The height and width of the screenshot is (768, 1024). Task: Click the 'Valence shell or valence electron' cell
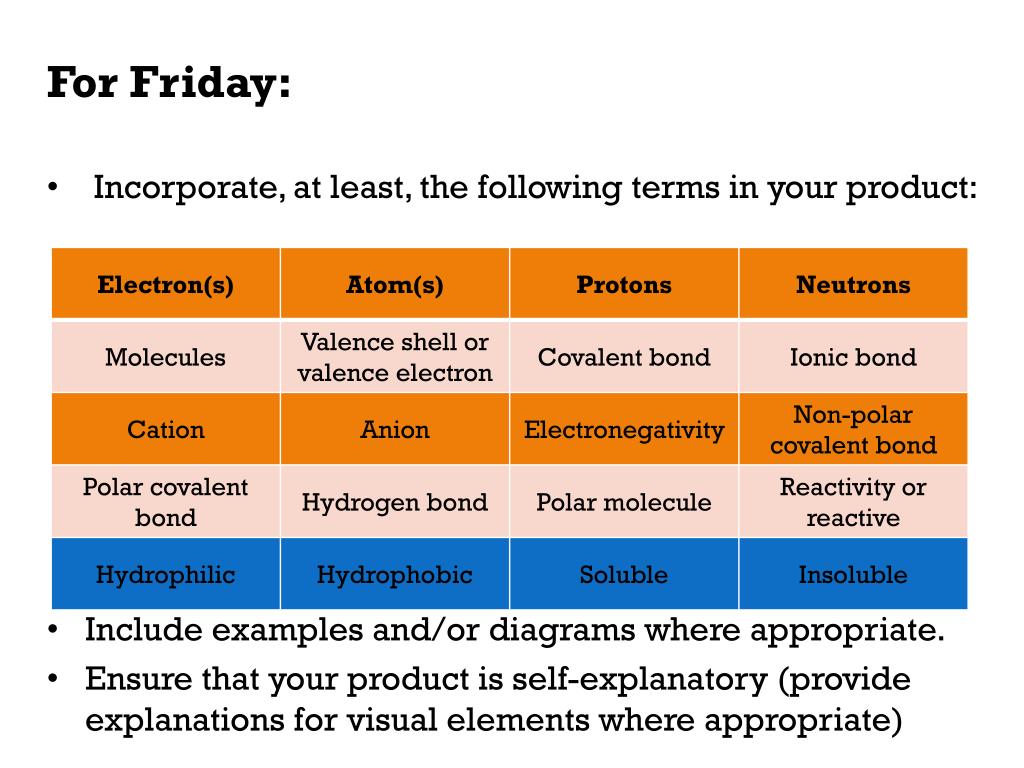pyautogui.click(x=395, y=357)
